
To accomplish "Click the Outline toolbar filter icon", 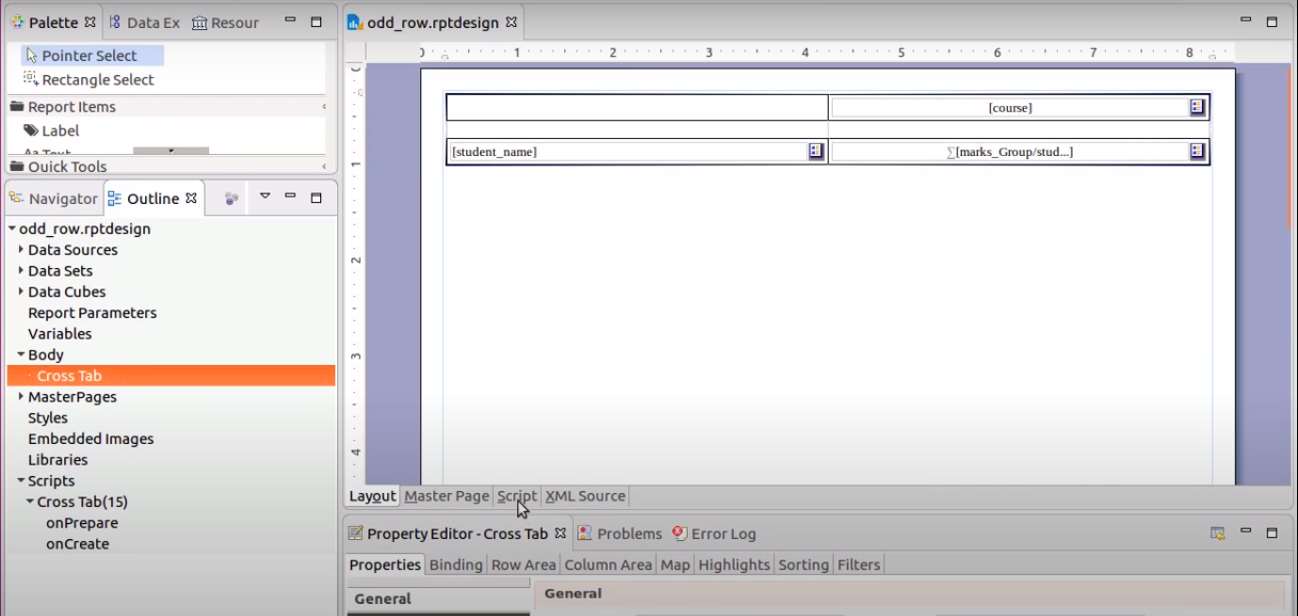I will [231, 198].
